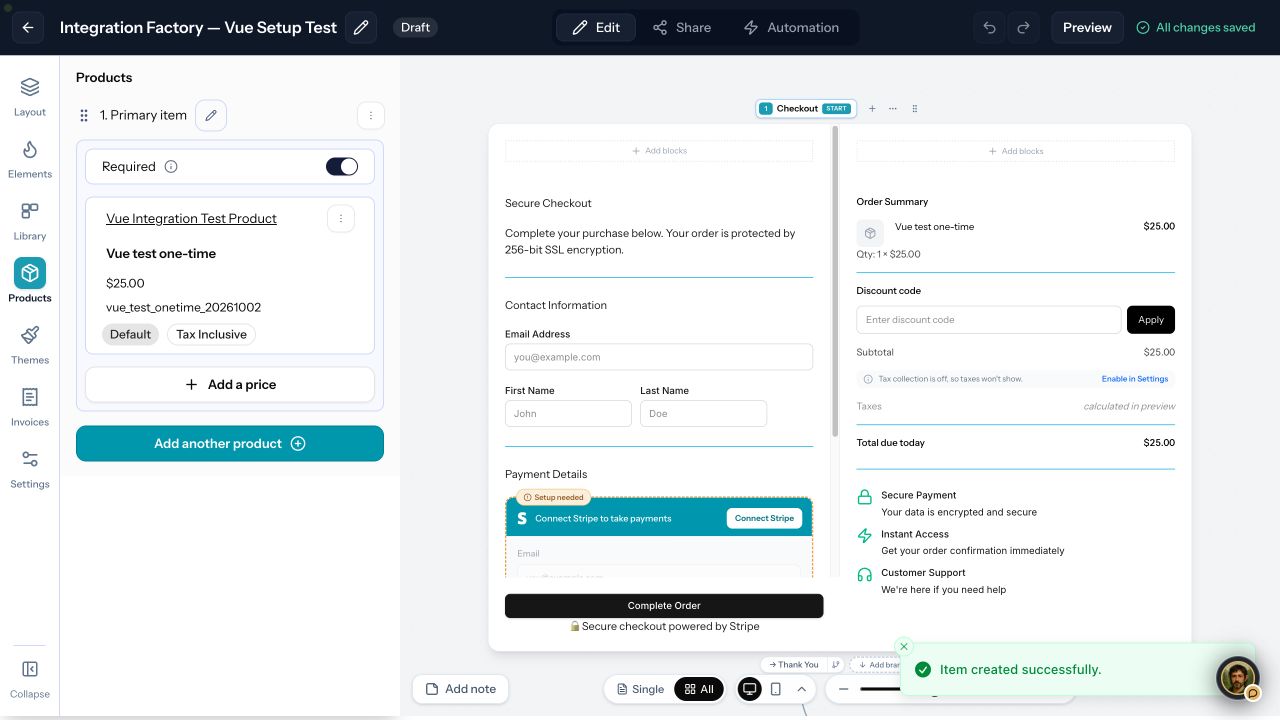Undo the last change
Image resolution: width=1280 pixels, height=720 pixels.
point(990,28)
